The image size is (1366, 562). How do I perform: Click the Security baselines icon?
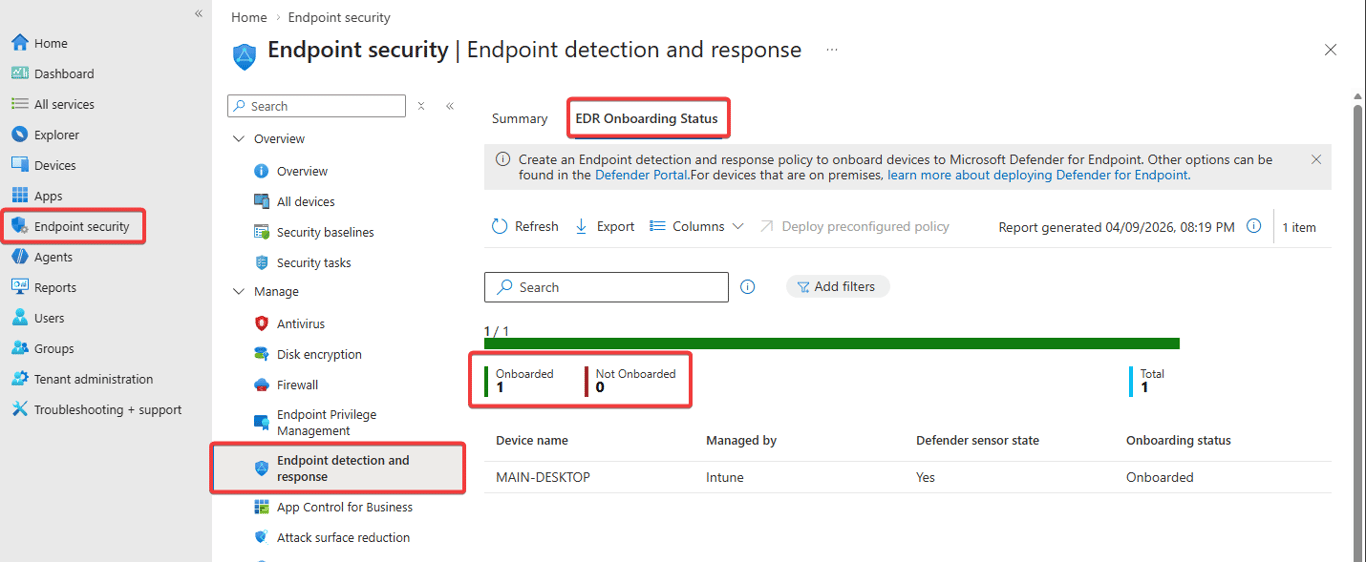(x=261, y=232)
